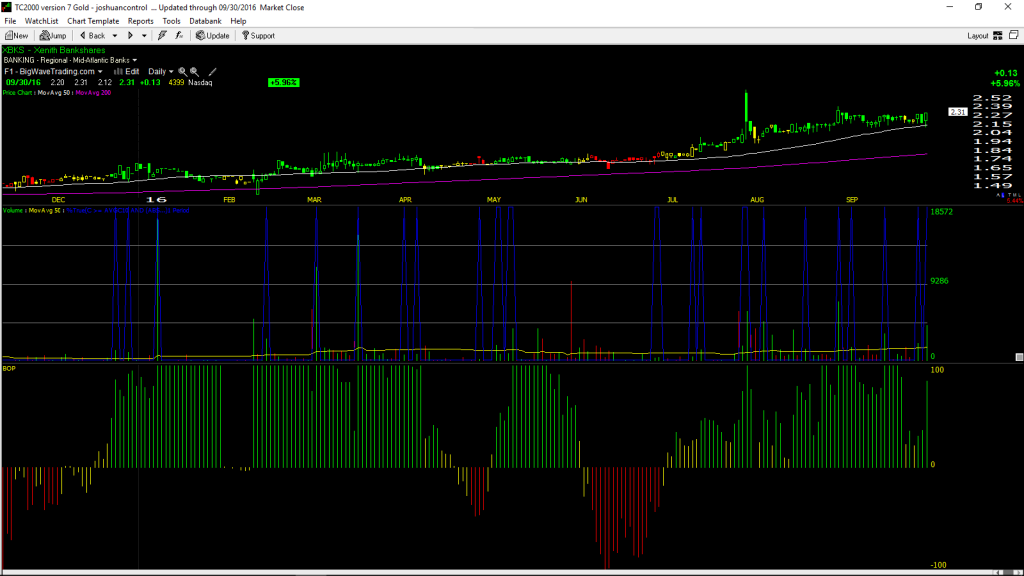Click the New toolbar button

point(17,36)
